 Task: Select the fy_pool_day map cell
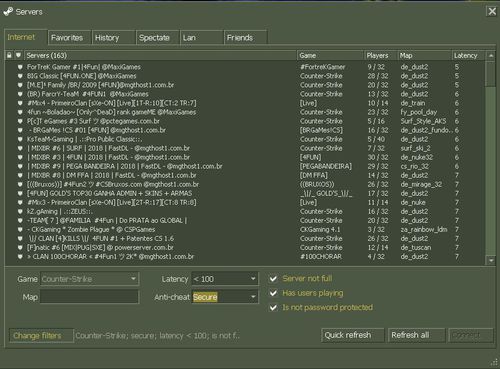click(419, 112)
